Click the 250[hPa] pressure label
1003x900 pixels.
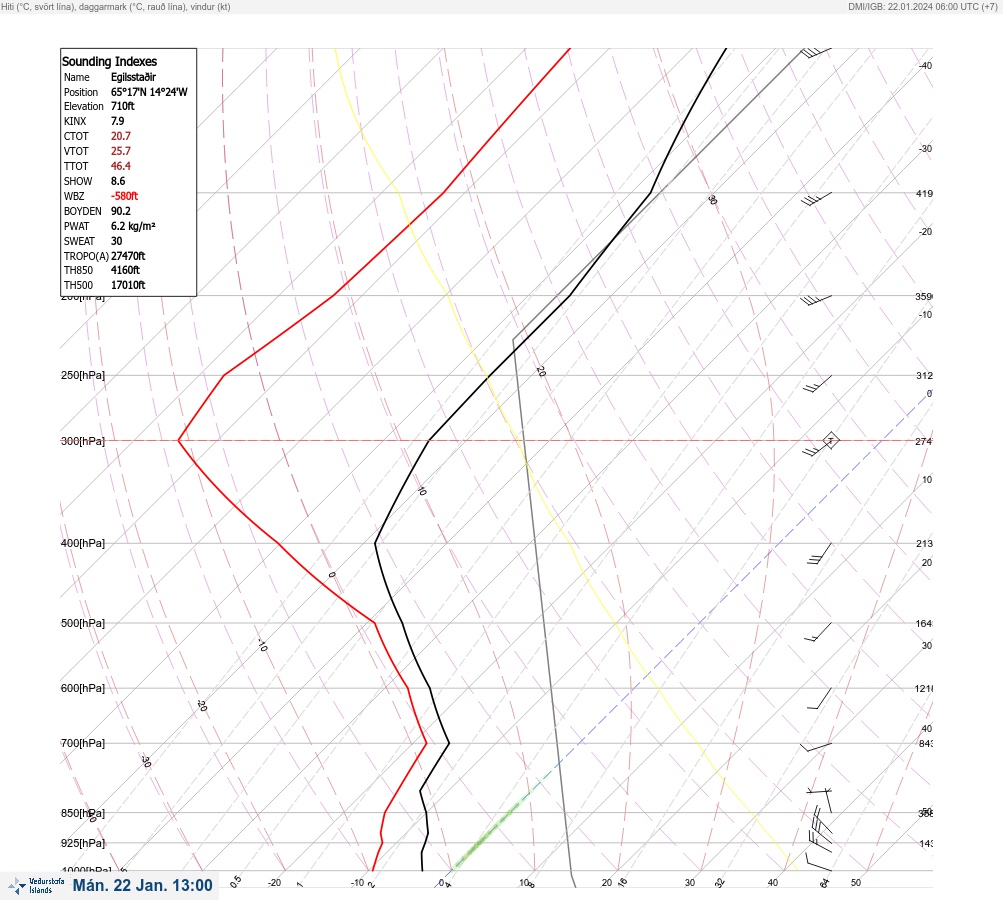pos(83,375)
